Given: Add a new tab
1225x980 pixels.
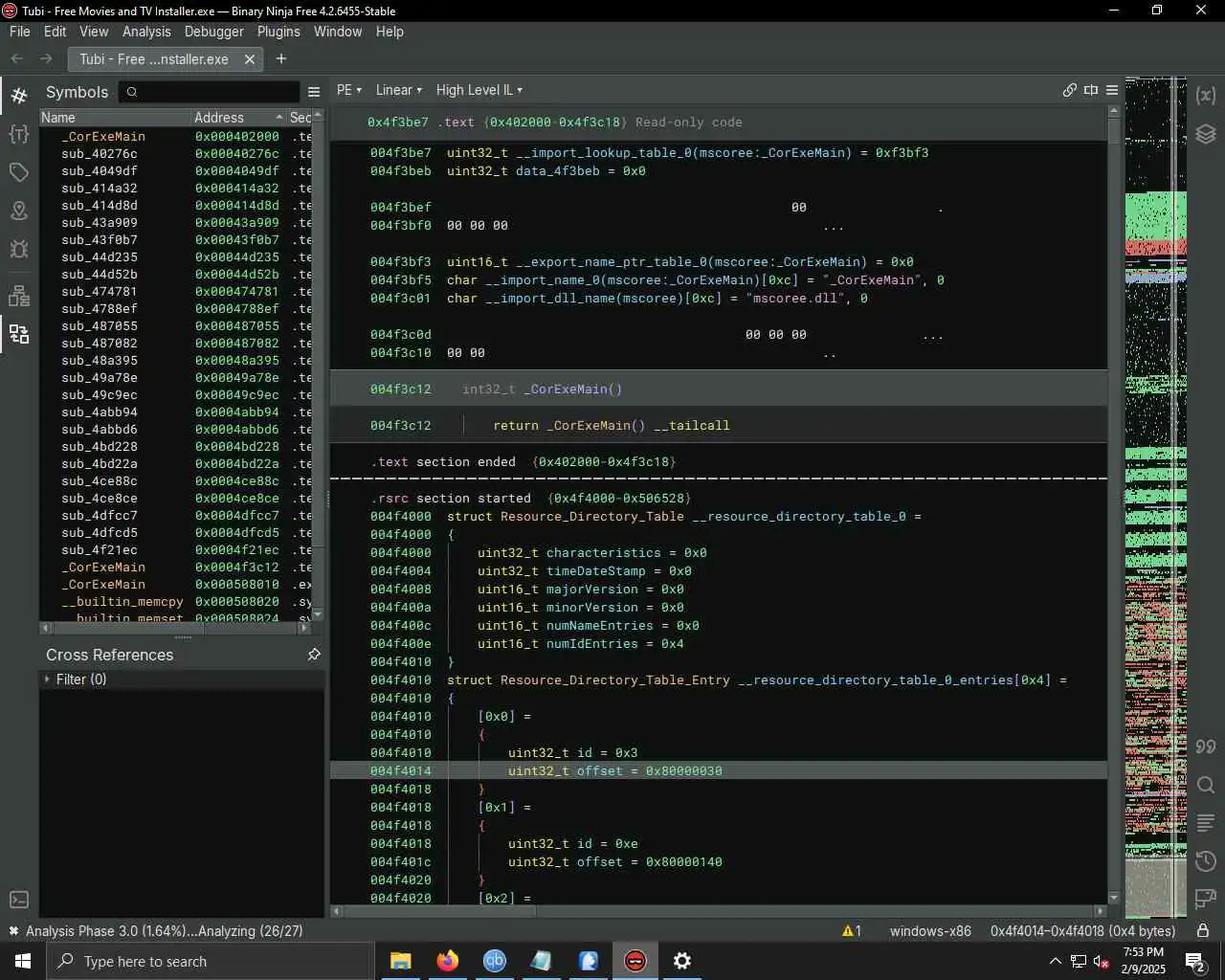Looking at the screenshot, I should tap(281, 58).
